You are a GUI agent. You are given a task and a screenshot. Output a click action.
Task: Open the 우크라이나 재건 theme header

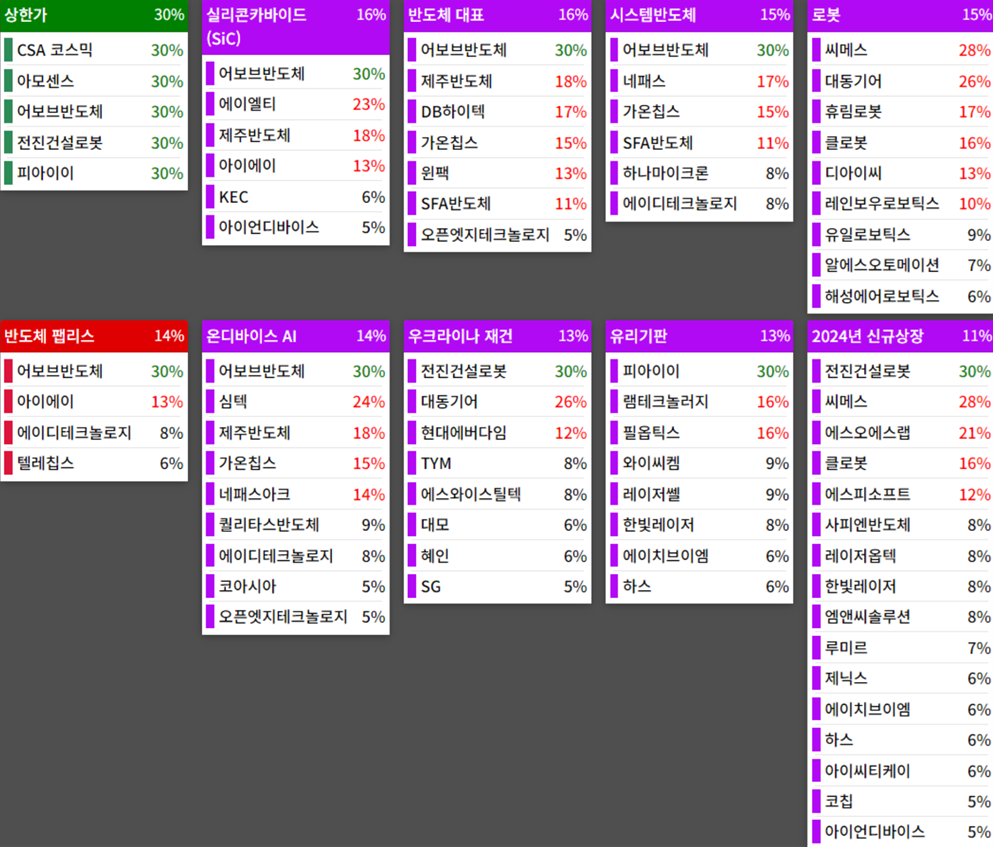tap(498, 336)
